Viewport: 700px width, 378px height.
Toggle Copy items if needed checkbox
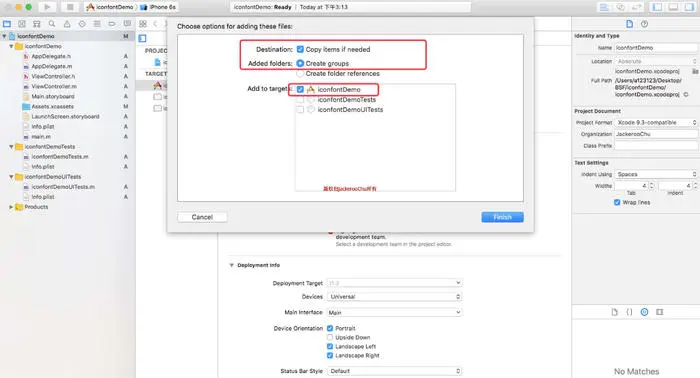point(300,49)
